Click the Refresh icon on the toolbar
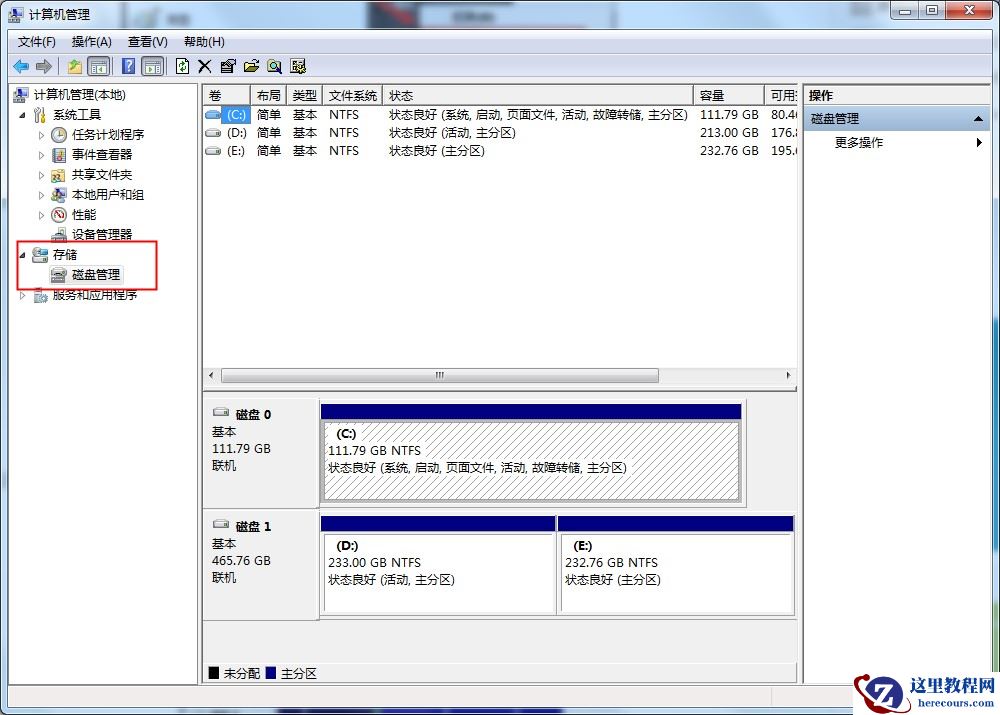 pos(181,66)
